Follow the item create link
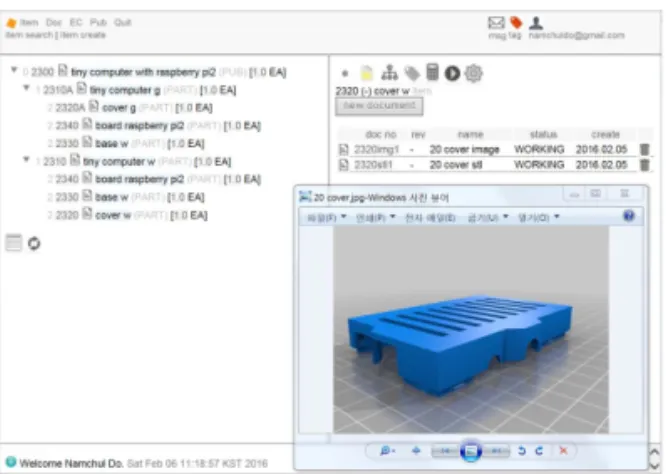This screenshot has width=666, height=474. click(x=83, y=35)
